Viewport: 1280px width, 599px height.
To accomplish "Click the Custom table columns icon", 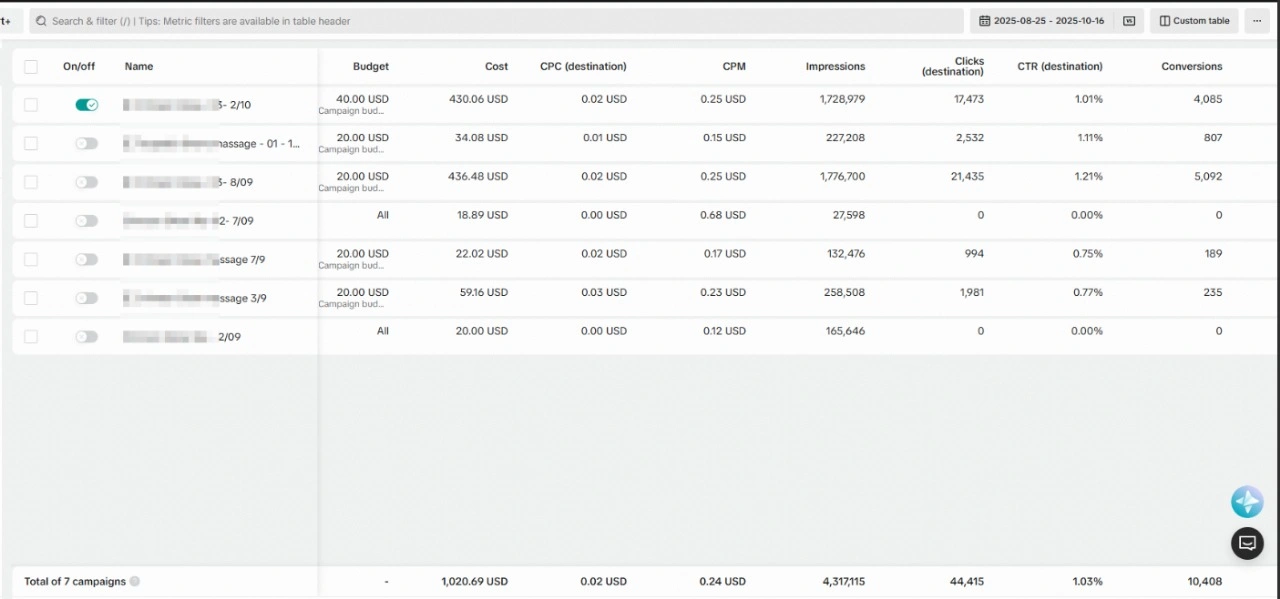I will point(1164,21).
